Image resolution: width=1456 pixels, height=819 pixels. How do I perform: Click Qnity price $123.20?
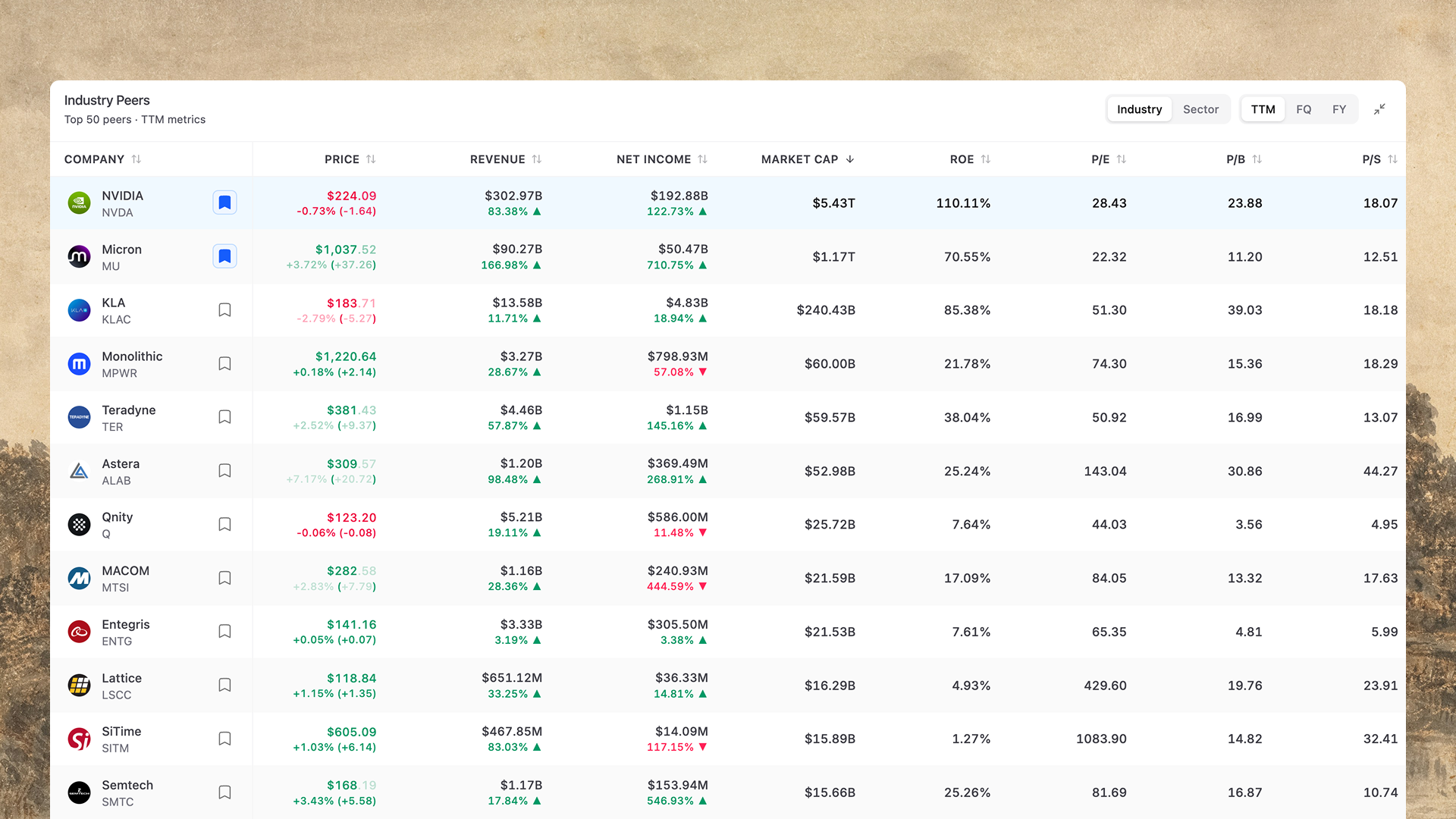[x=352, y=518]
